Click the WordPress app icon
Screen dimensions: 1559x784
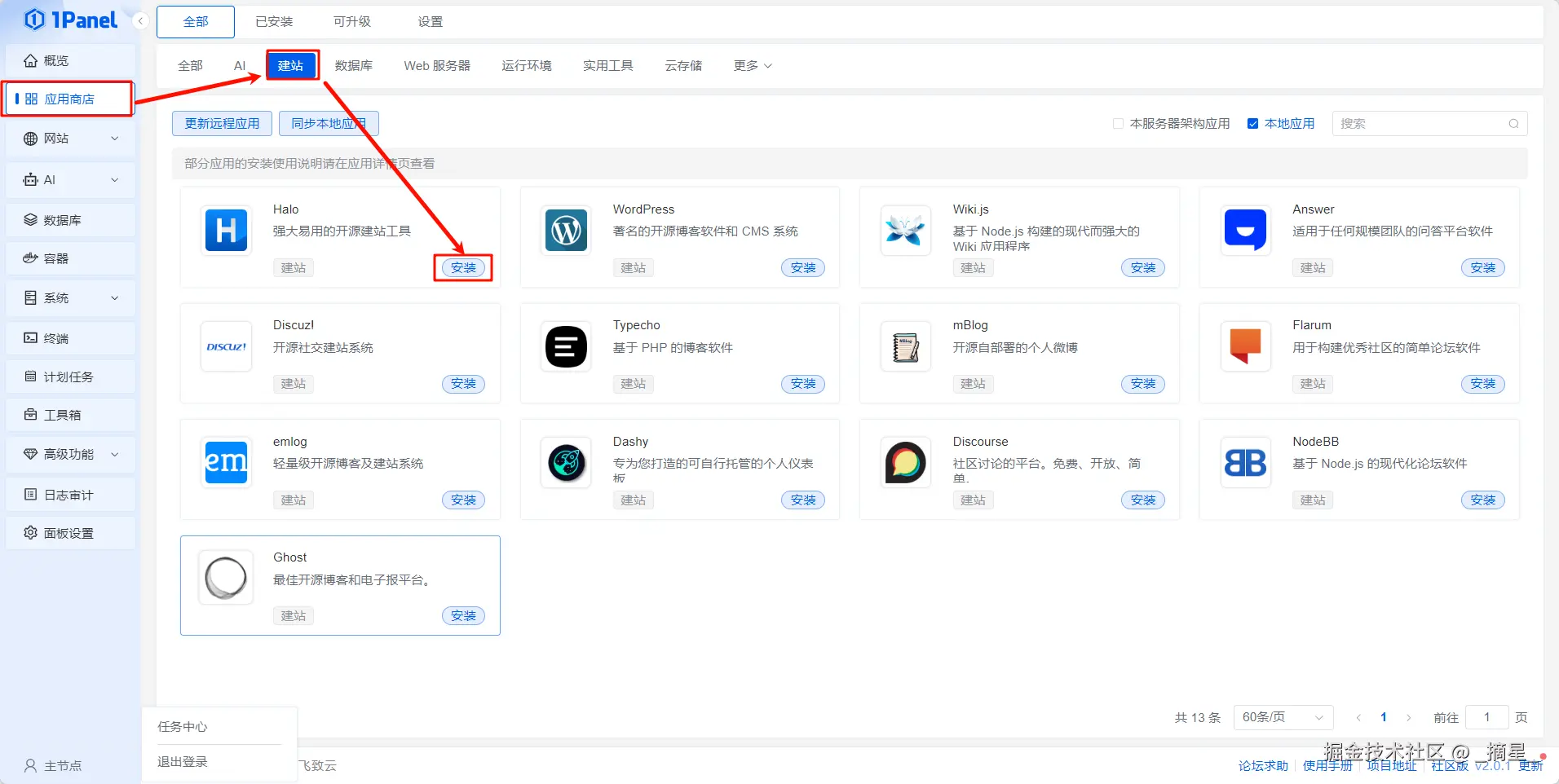coord(566,231)
